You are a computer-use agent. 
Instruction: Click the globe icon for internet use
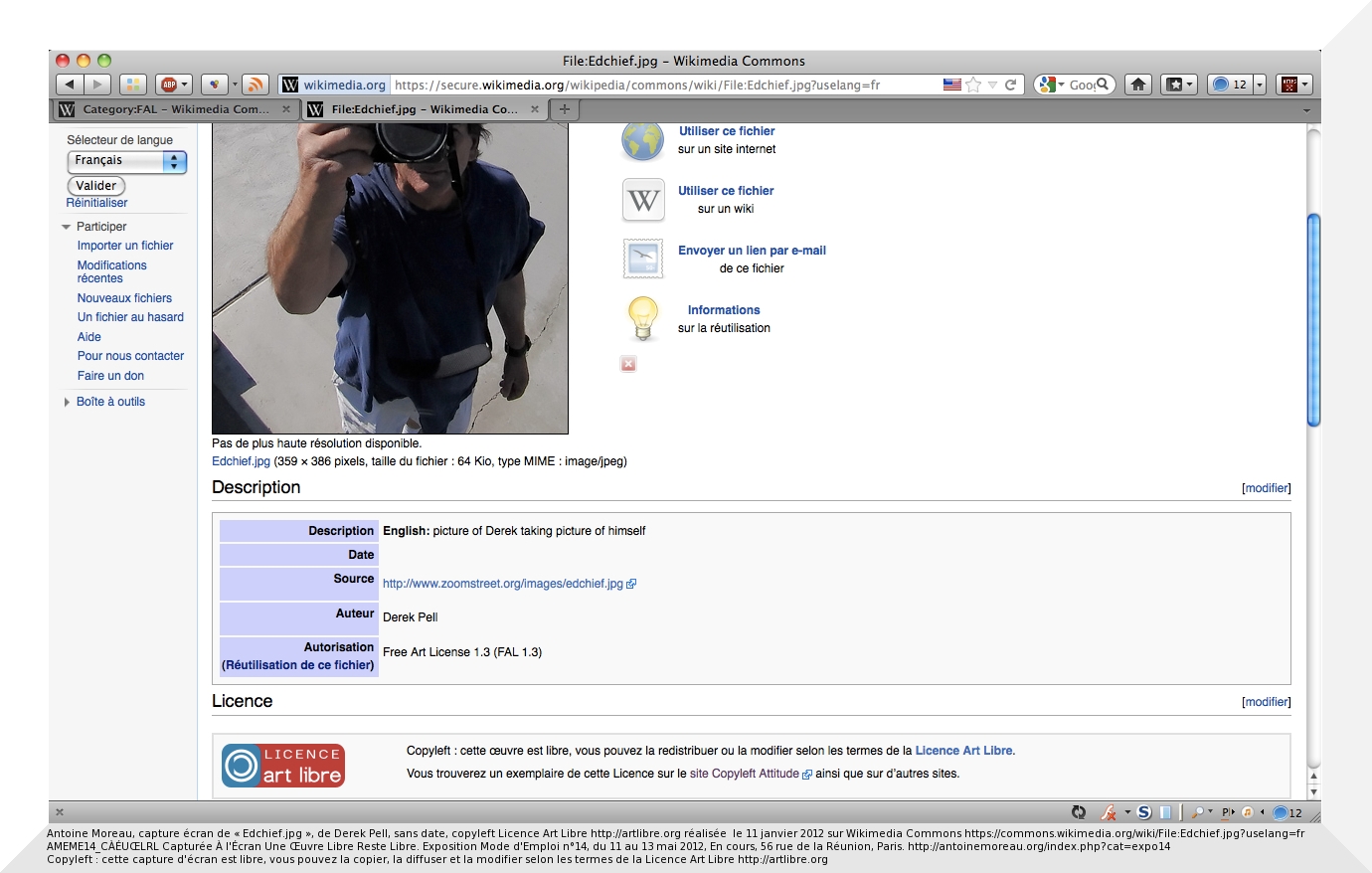[642, 141]
